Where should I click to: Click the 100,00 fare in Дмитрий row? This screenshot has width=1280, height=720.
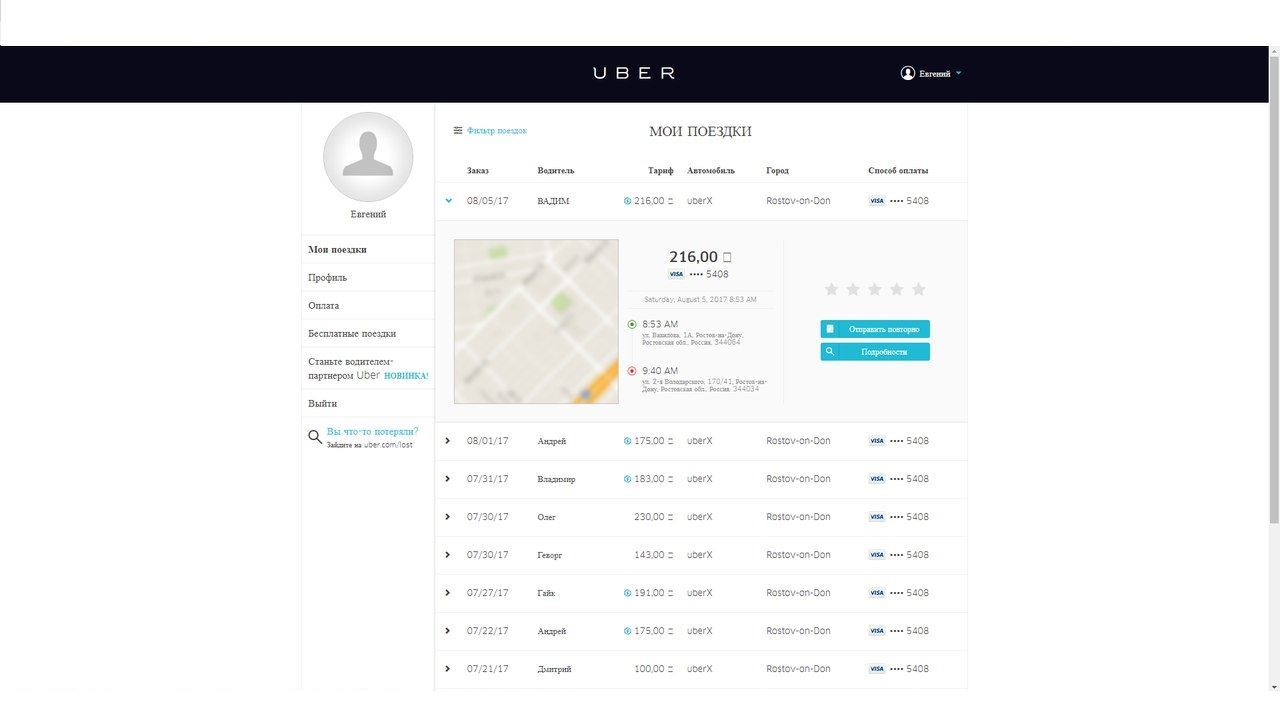pos(654,669)
